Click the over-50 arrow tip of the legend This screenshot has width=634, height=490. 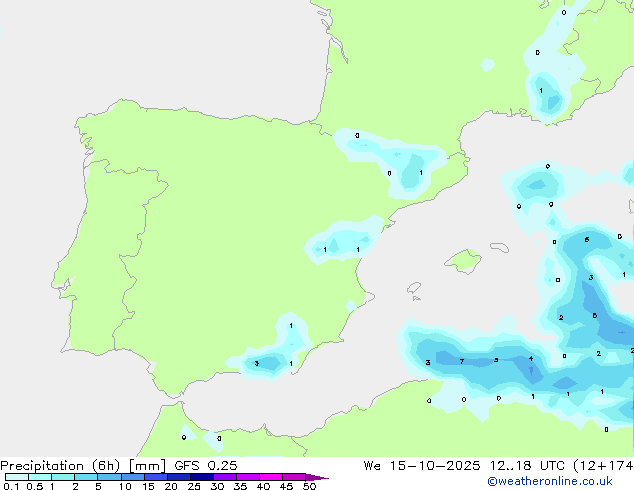(317, 477)
